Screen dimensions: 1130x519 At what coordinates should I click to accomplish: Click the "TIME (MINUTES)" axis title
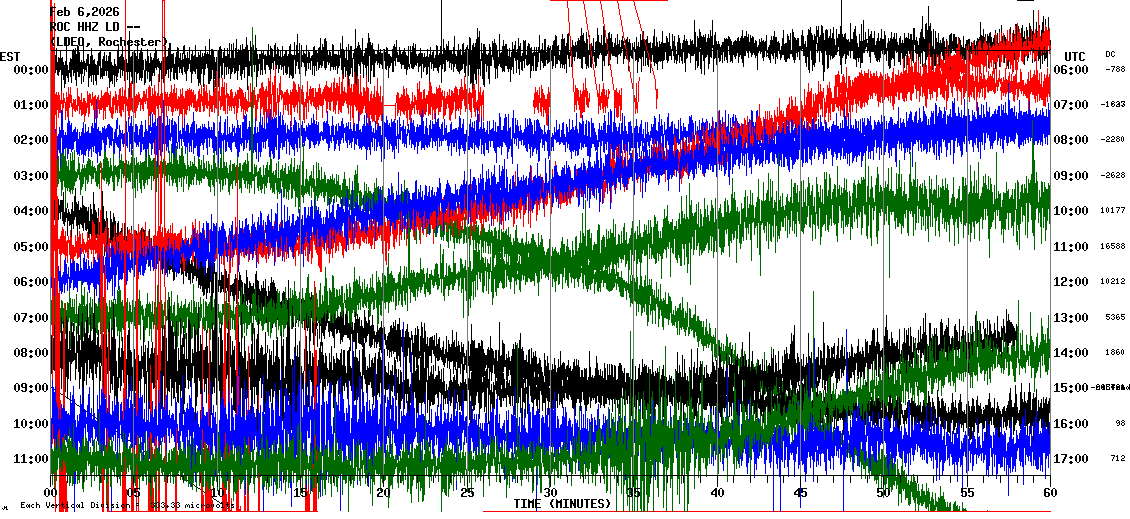tap(562, 503)
